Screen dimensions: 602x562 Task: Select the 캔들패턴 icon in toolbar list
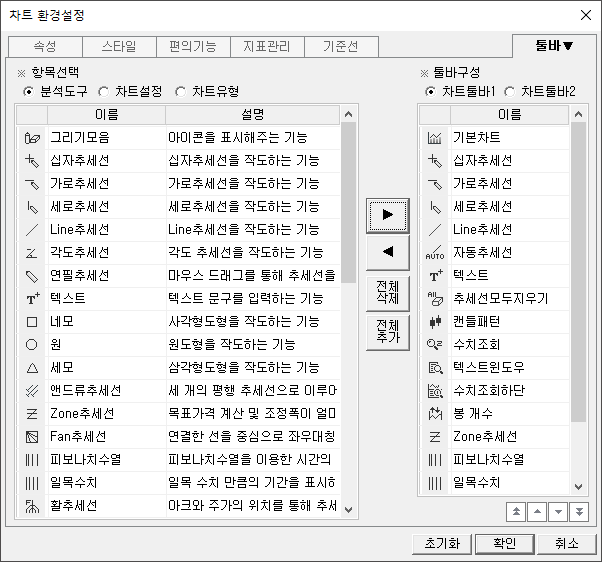pyautogui.click(x=434, y=321)
